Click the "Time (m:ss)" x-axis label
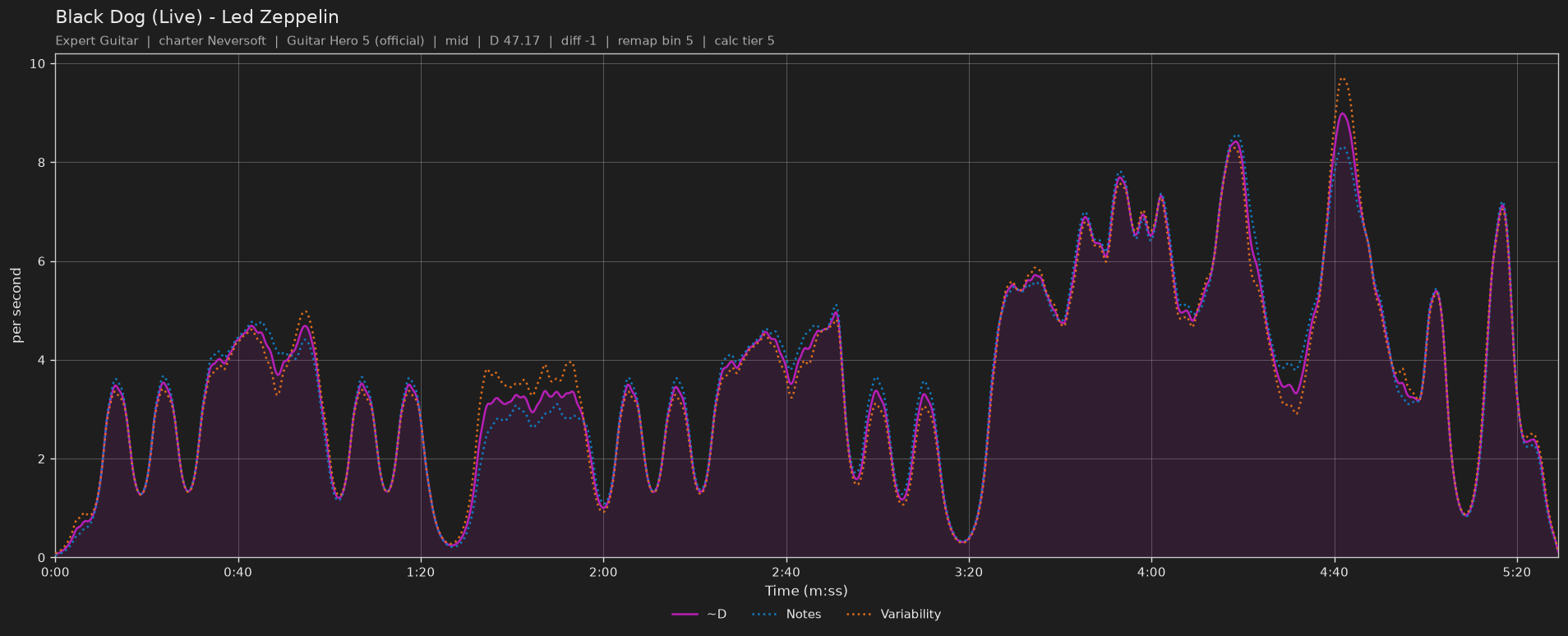The width and height of the screenshot is (1568, 636). click(x=806, y=591)
